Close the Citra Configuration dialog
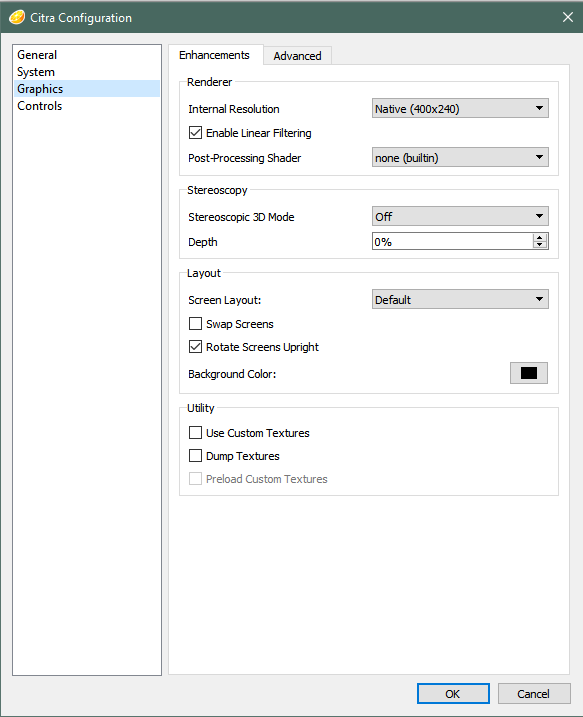The image size is (583, 717). [567, 17]
